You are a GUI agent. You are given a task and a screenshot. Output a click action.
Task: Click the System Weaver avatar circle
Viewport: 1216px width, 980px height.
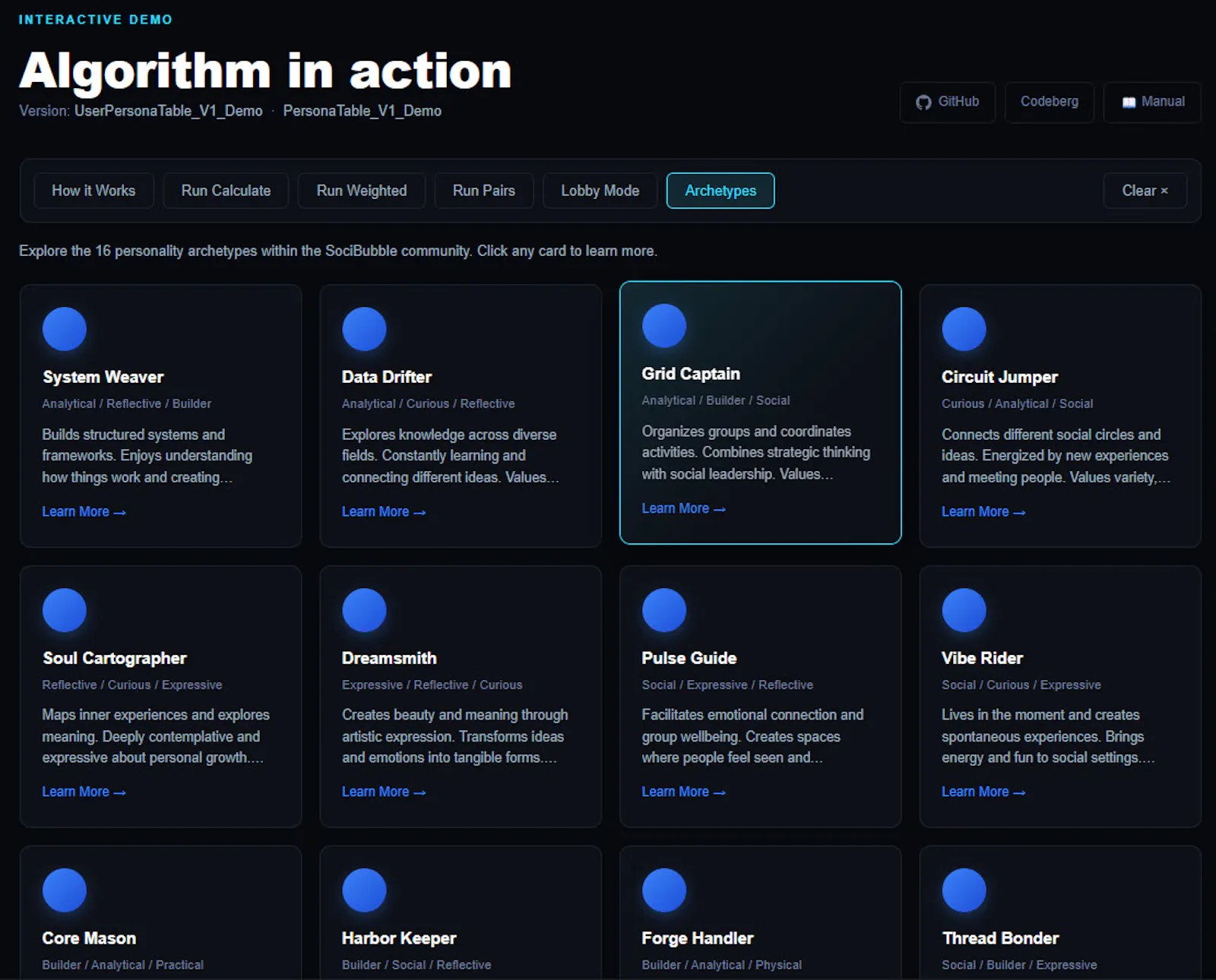(x=65, y=329)
